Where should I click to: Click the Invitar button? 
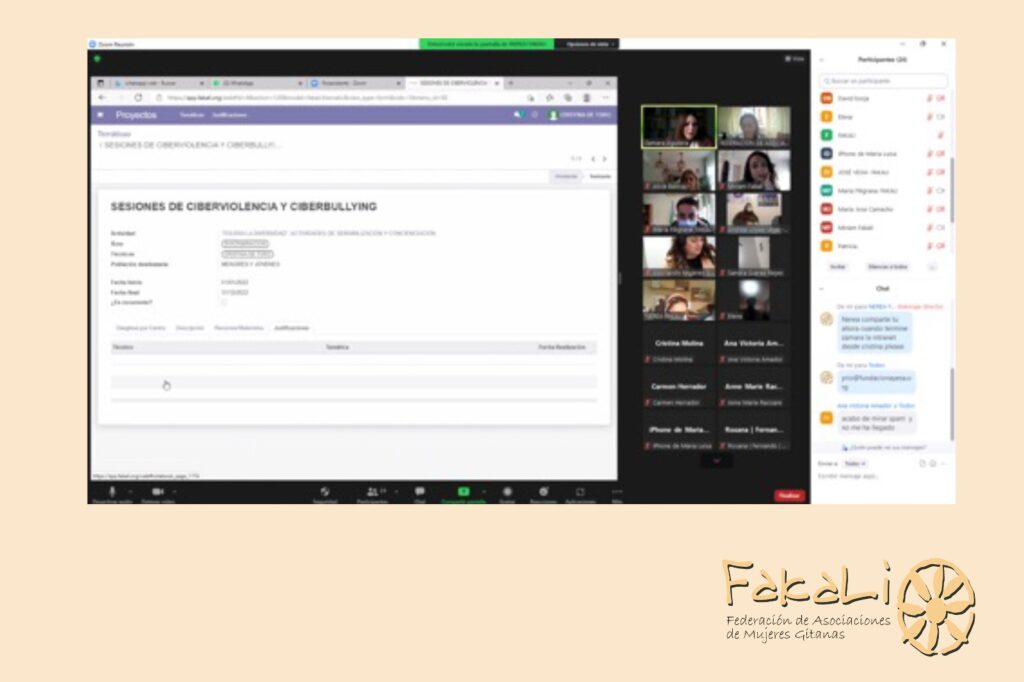[x=837, y=267]
